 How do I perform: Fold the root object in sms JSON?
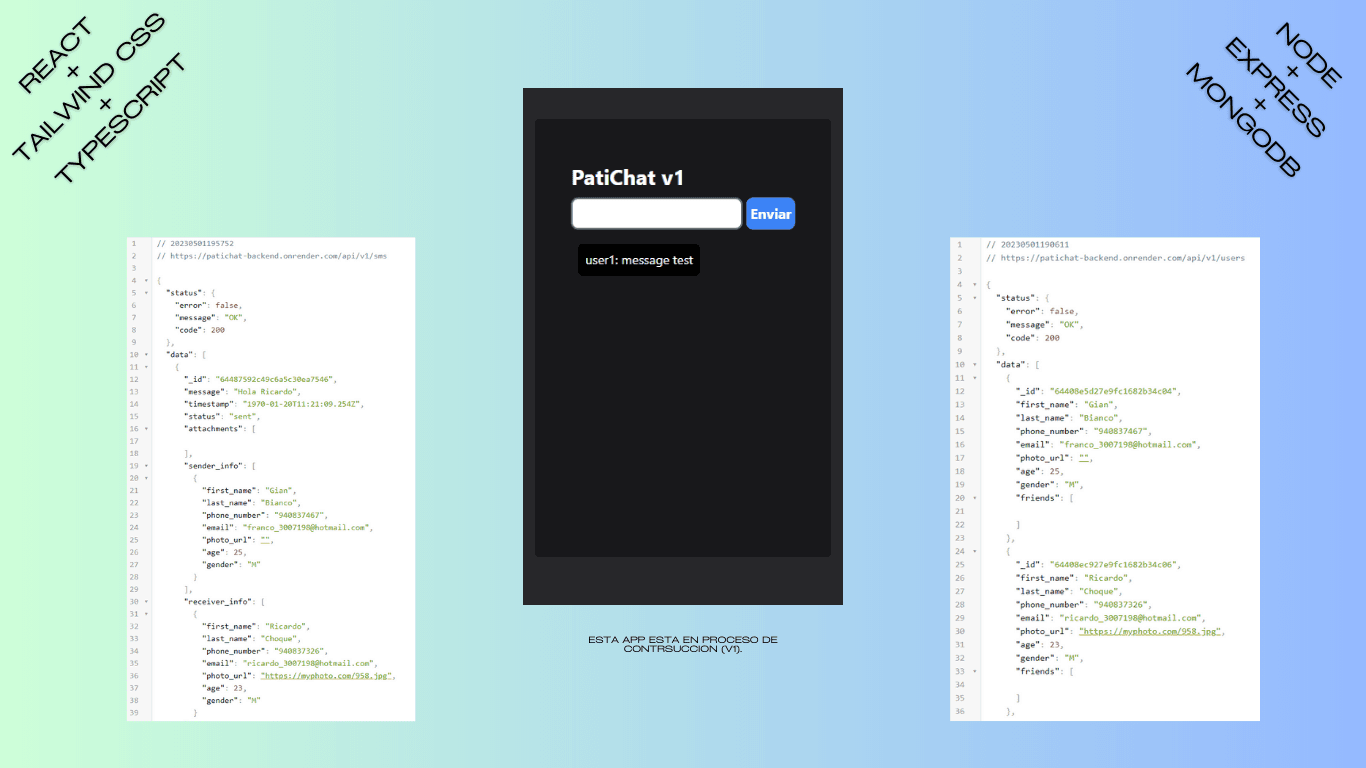point(146,281)
